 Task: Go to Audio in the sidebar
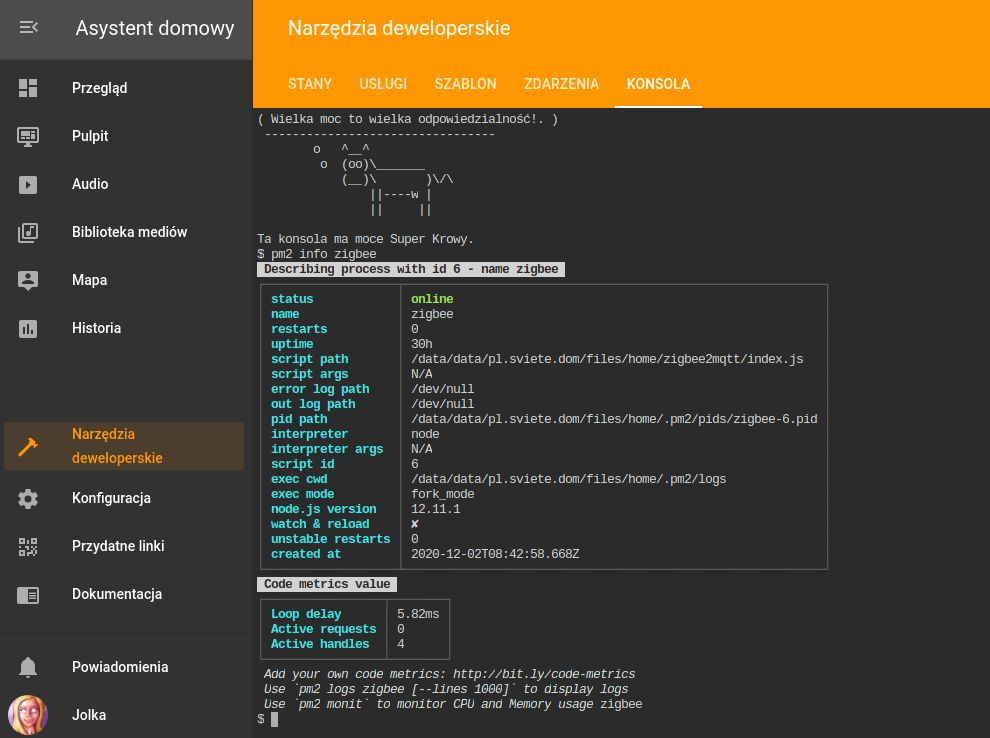tap(124, 184)
